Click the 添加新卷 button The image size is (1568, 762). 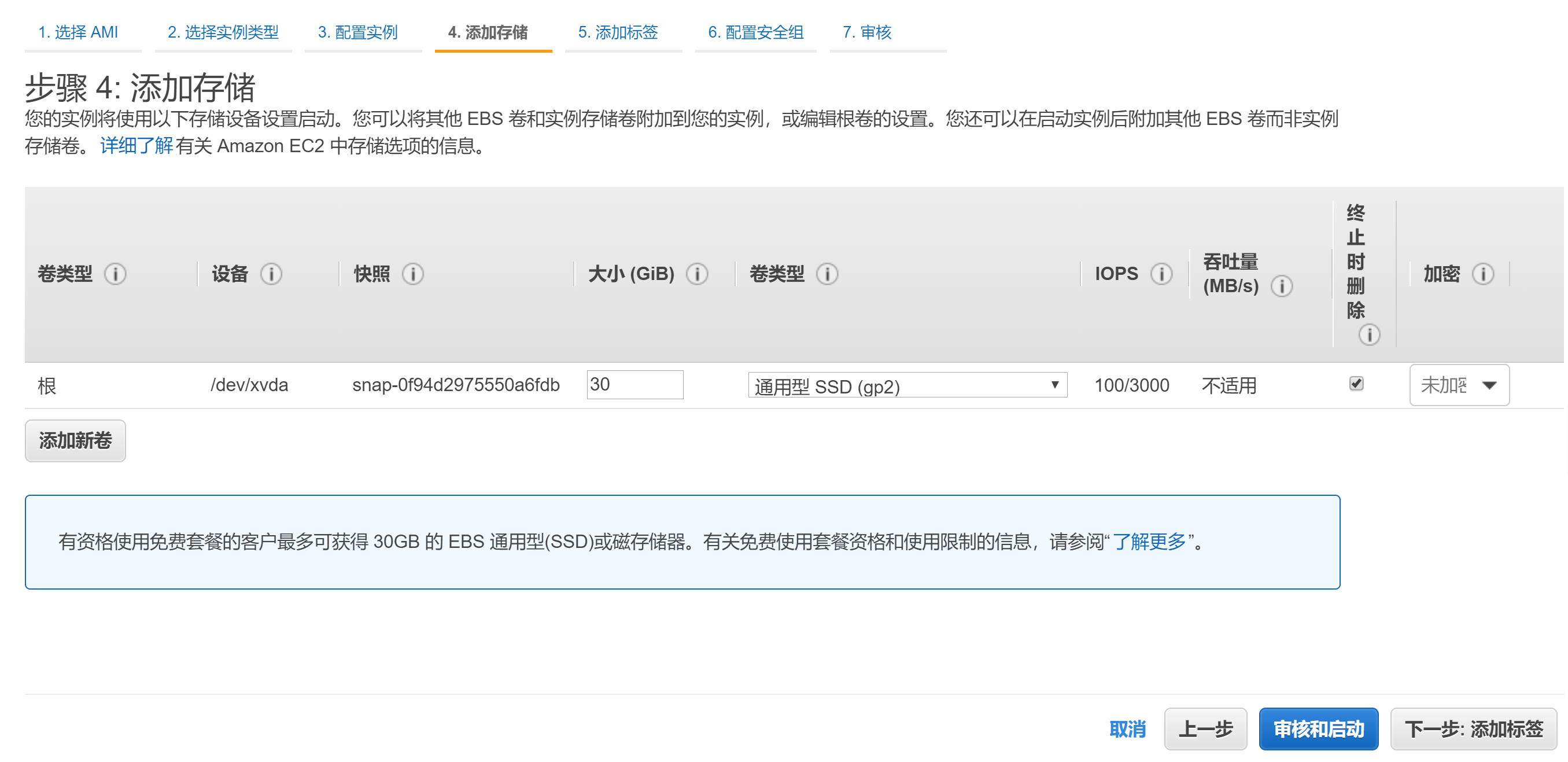pyautogui.click(x=75, y=440)
